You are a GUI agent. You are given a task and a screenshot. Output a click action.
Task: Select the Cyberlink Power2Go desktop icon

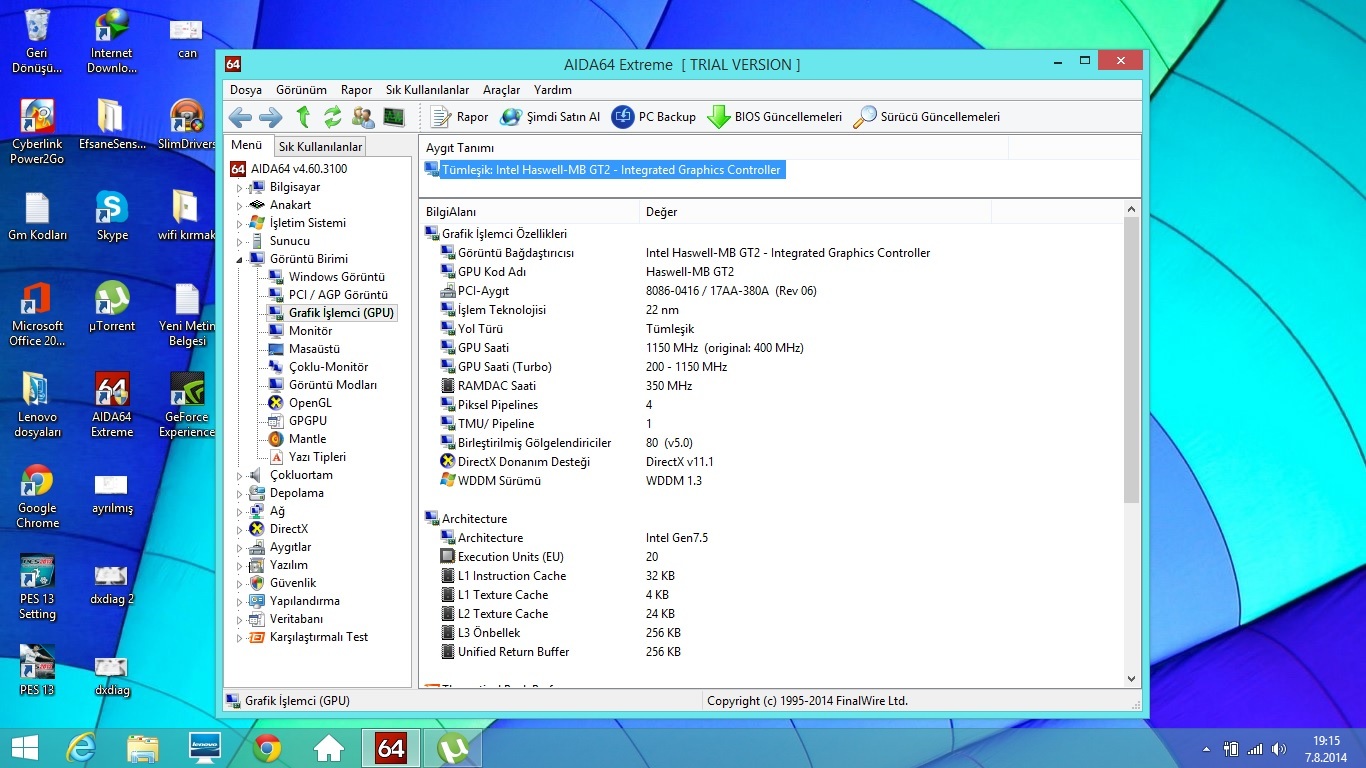click(37, 131)
